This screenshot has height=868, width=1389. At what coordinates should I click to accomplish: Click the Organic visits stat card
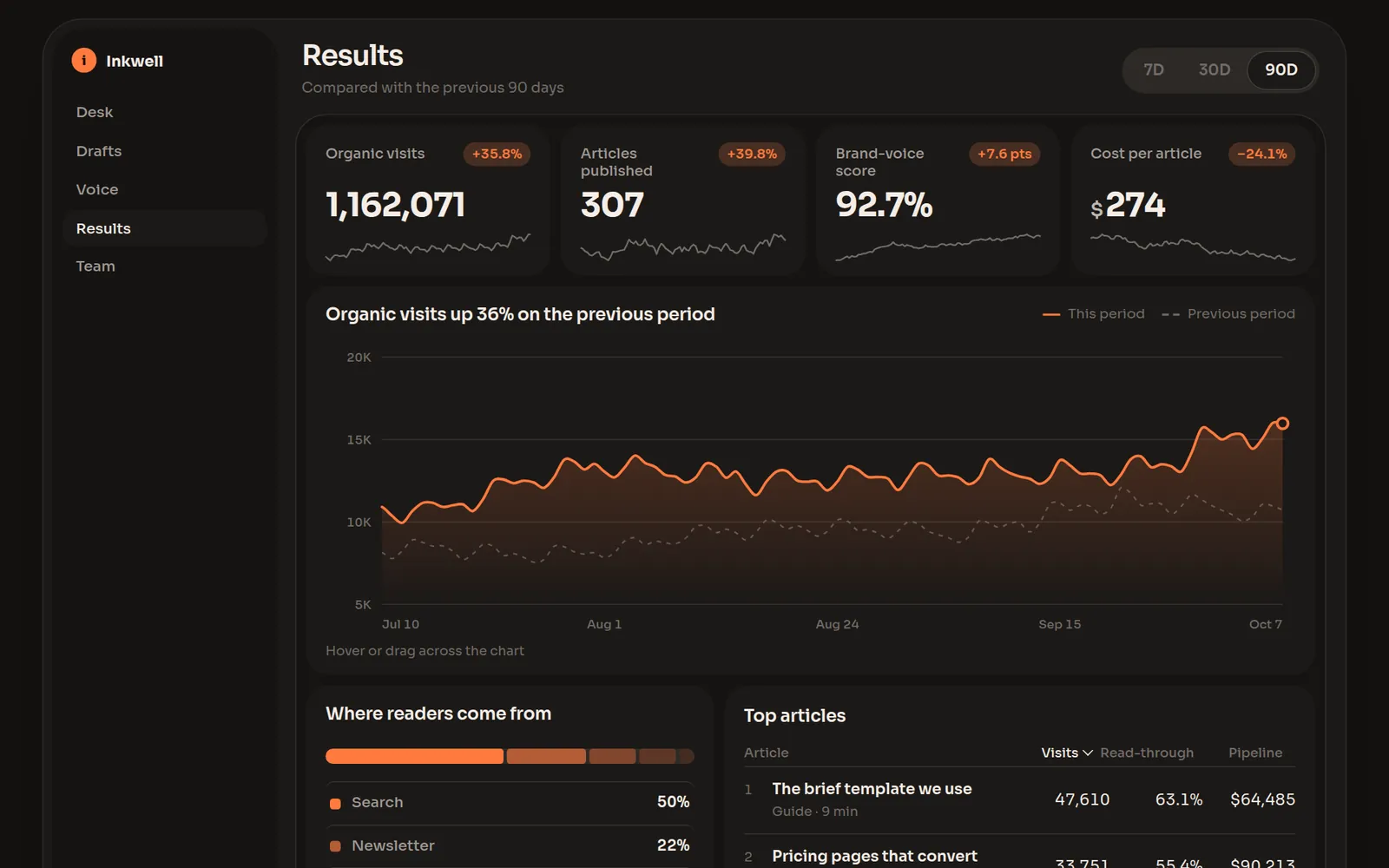coord(428,201)
